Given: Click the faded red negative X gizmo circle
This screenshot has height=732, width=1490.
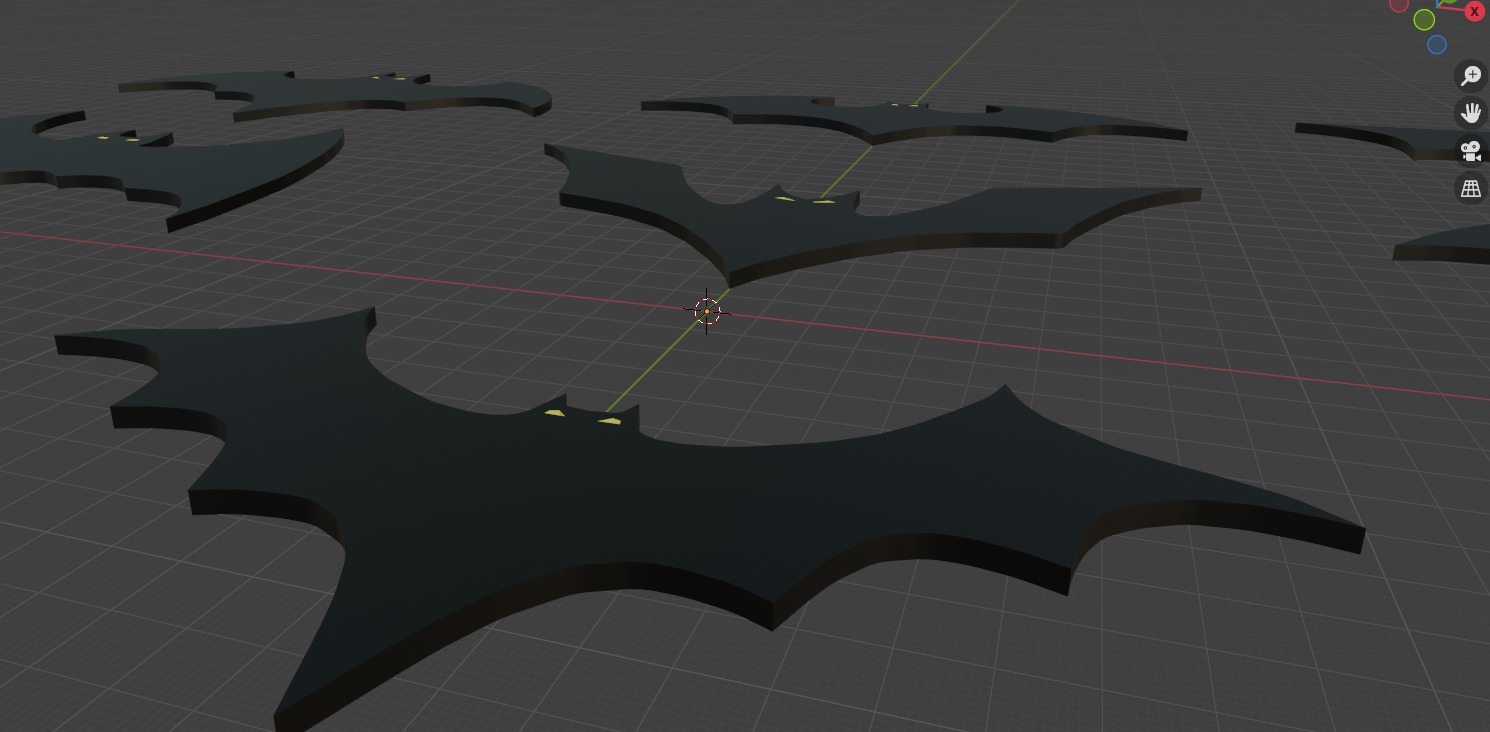Looking at the screenshot, I should (1399, 5).
